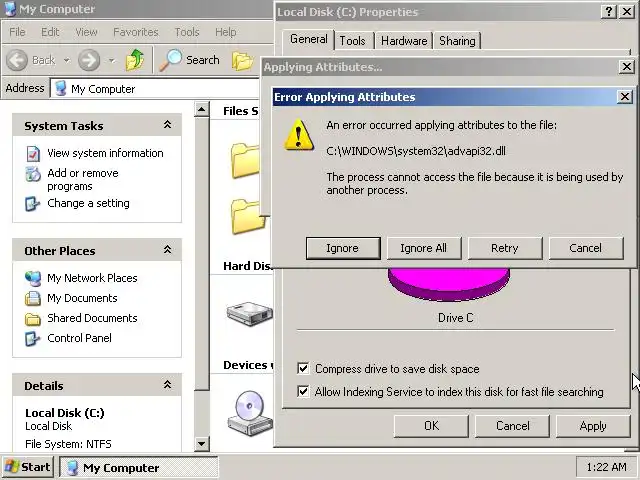Open the Tools menu in My Computer
Viewport: 640px width, 480px height.
187,32
